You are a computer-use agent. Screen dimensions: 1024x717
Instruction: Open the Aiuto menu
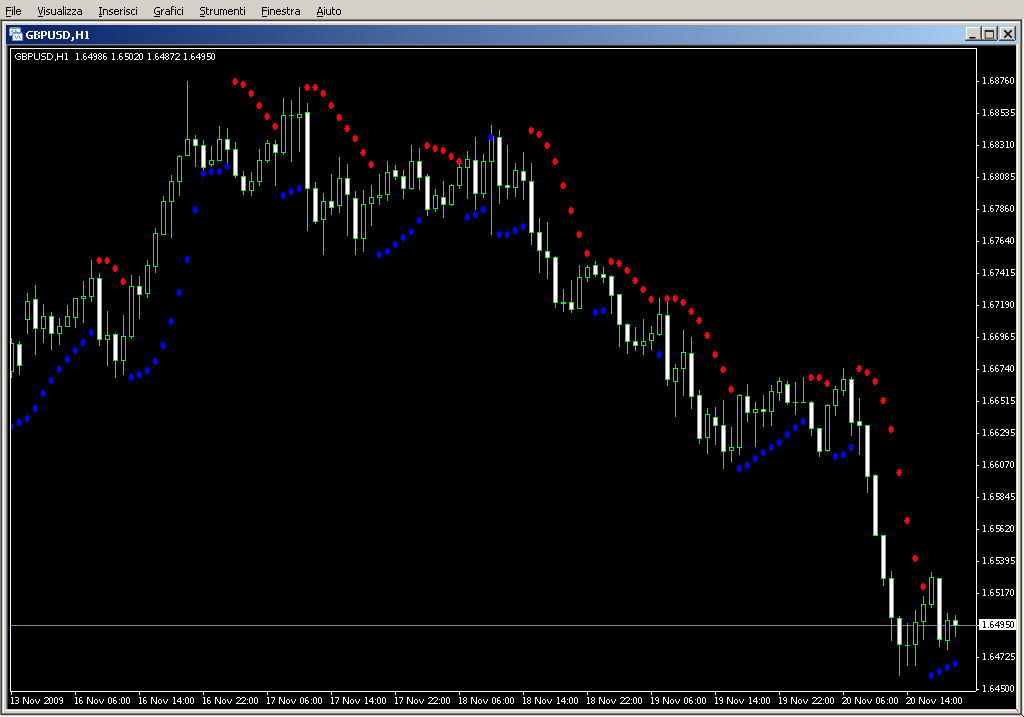328,11
